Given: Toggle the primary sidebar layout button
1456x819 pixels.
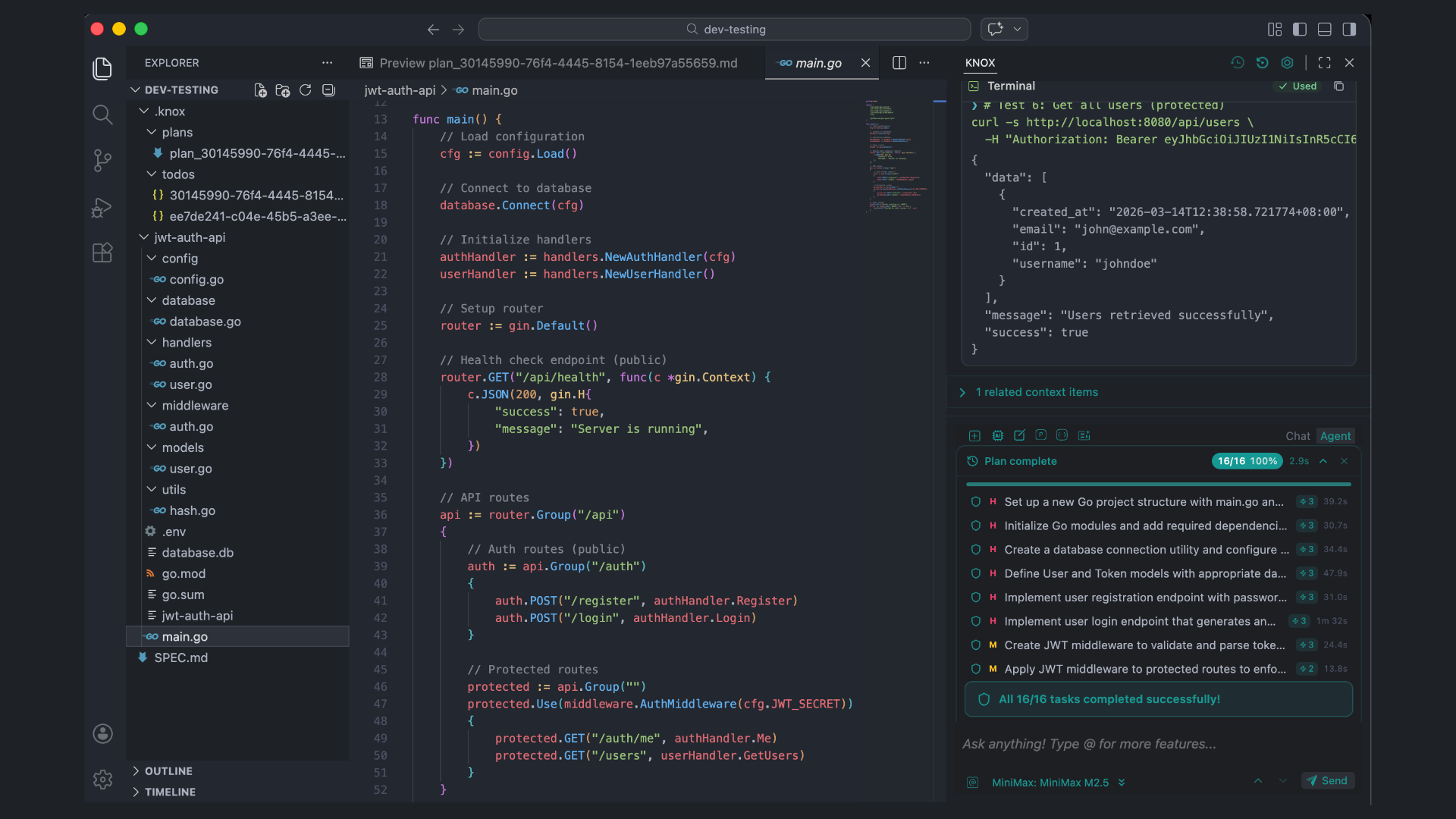Looking at the screenshot, I should [1300, 29].
